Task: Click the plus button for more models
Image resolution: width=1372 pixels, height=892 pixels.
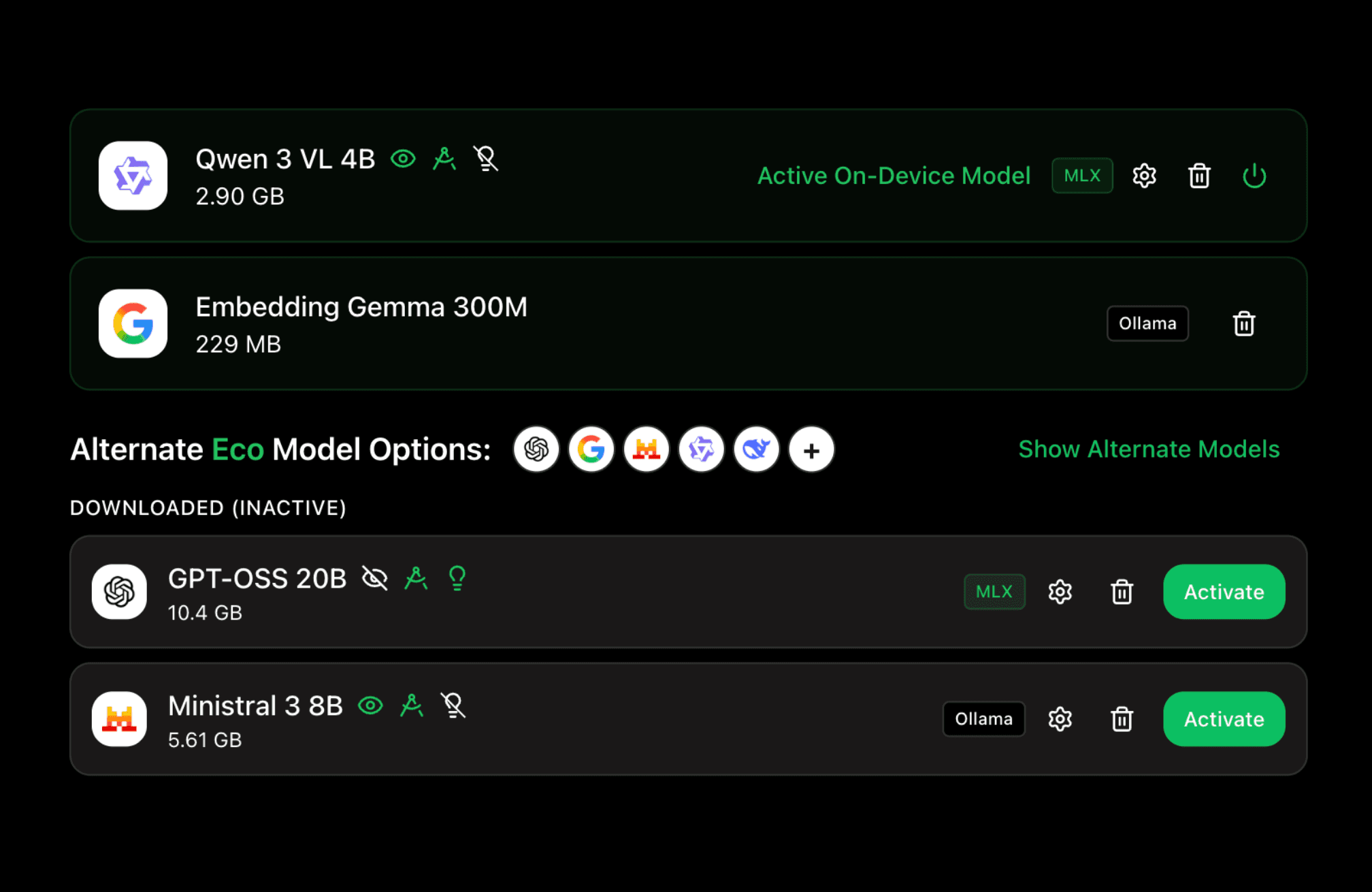Action: tap(811, 449)
